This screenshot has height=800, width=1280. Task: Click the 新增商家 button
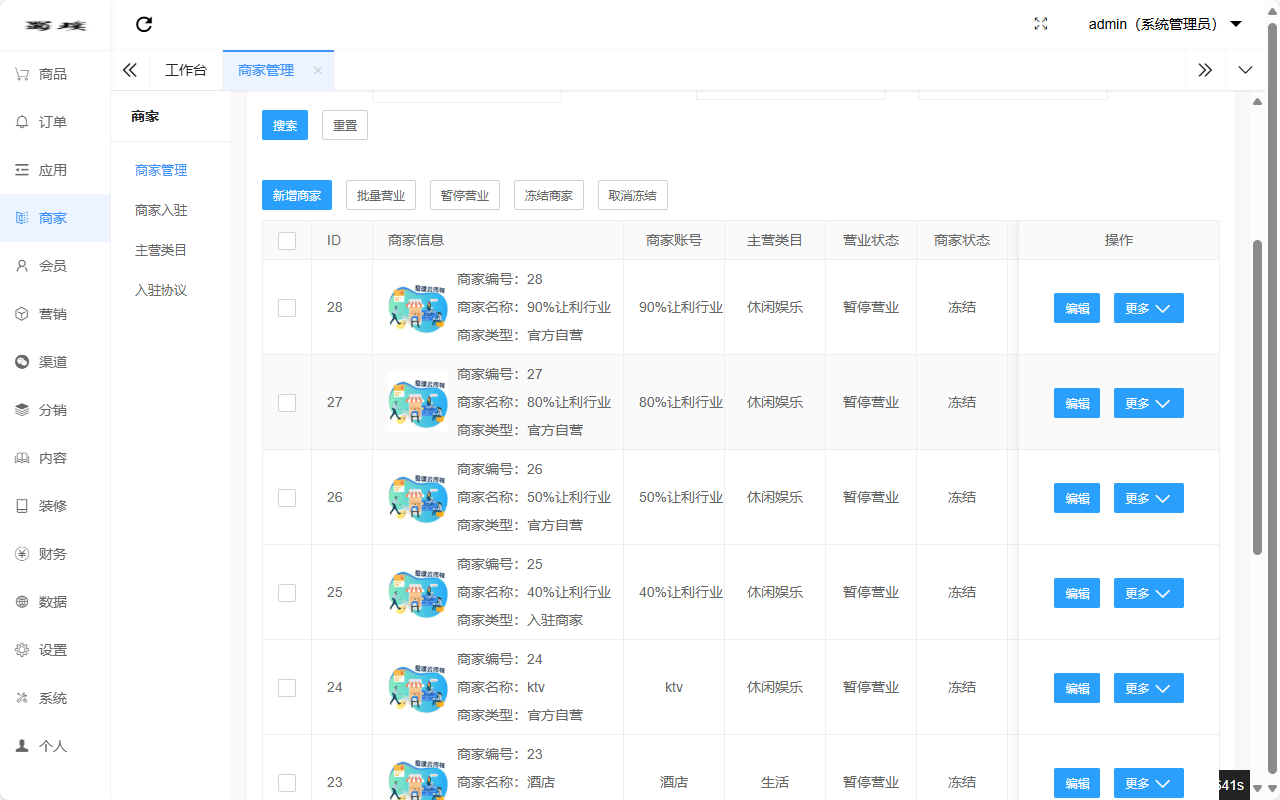coord(296,195)
